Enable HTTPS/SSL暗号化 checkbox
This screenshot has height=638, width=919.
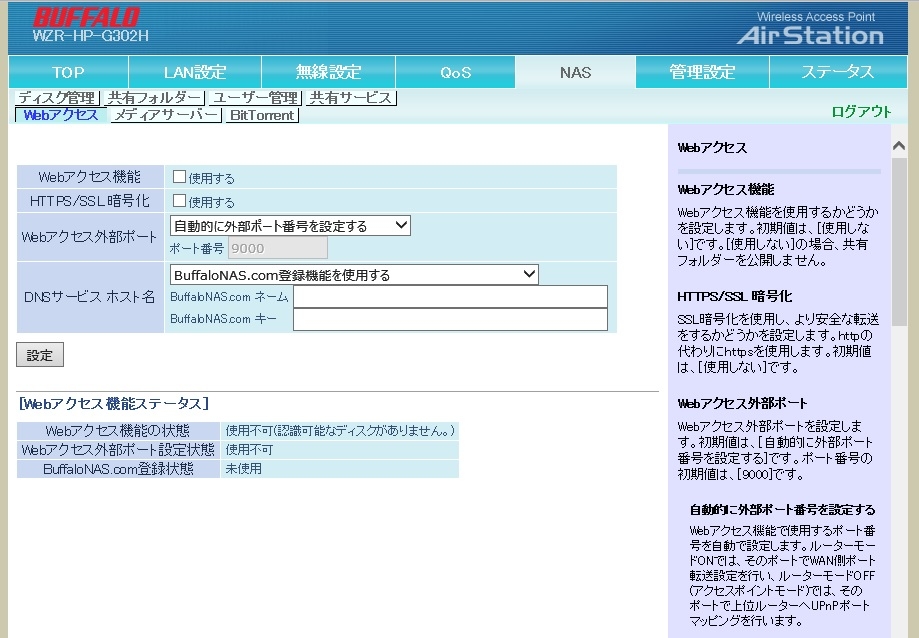click(x=179, y=200)
